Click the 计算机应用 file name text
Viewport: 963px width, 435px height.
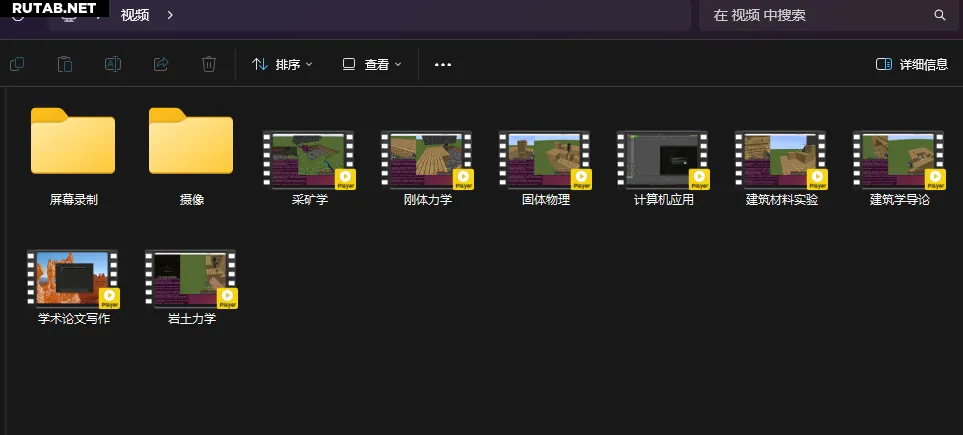coord(663,200)
